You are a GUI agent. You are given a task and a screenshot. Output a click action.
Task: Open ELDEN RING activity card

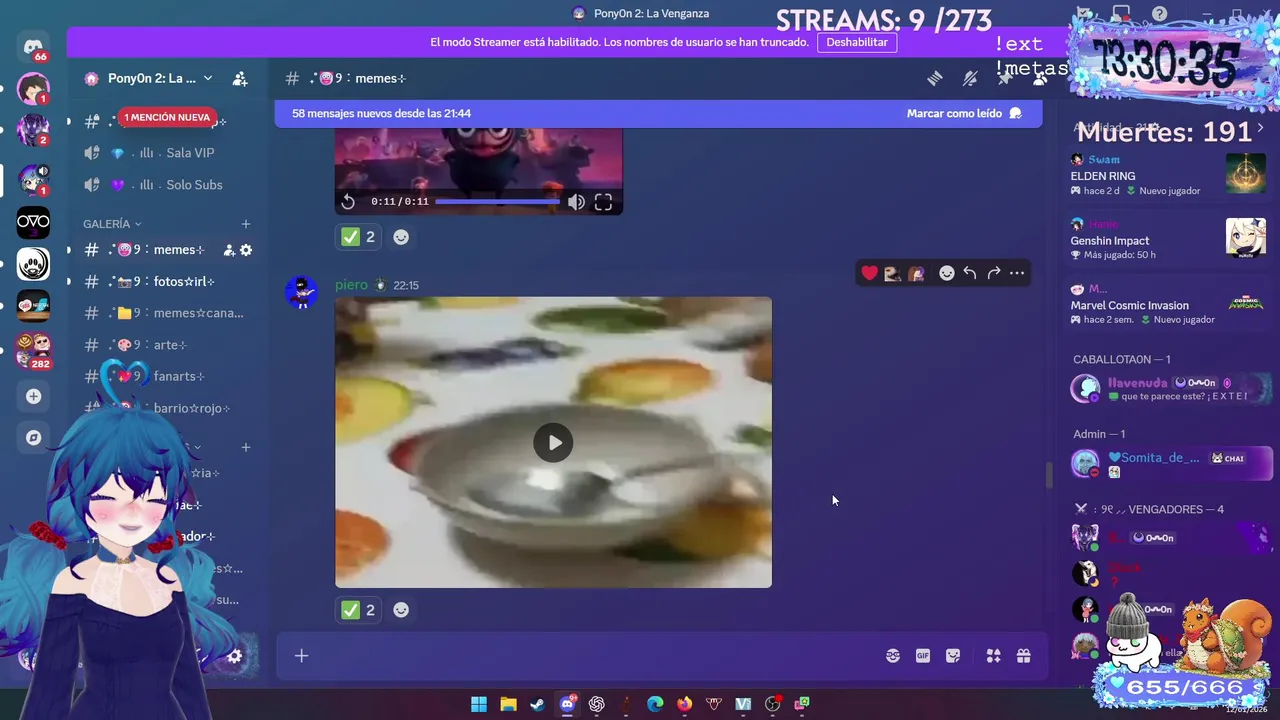pos(1168,175)
